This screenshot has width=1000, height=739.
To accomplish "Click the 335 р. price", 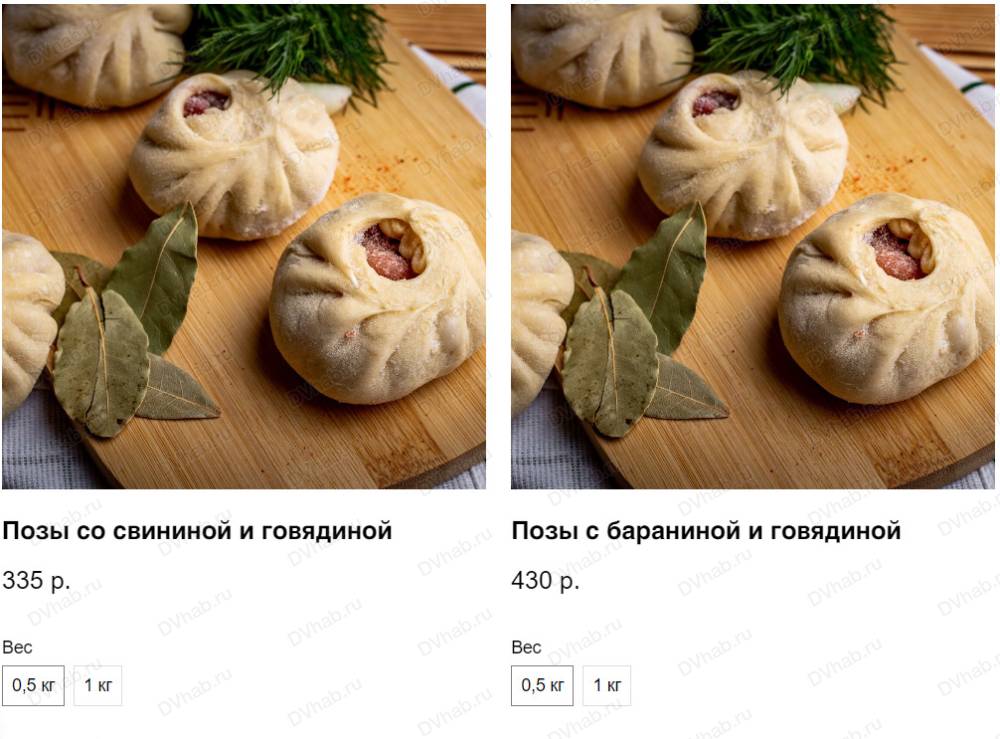I will pyautogui.click(x=36, y=581).
